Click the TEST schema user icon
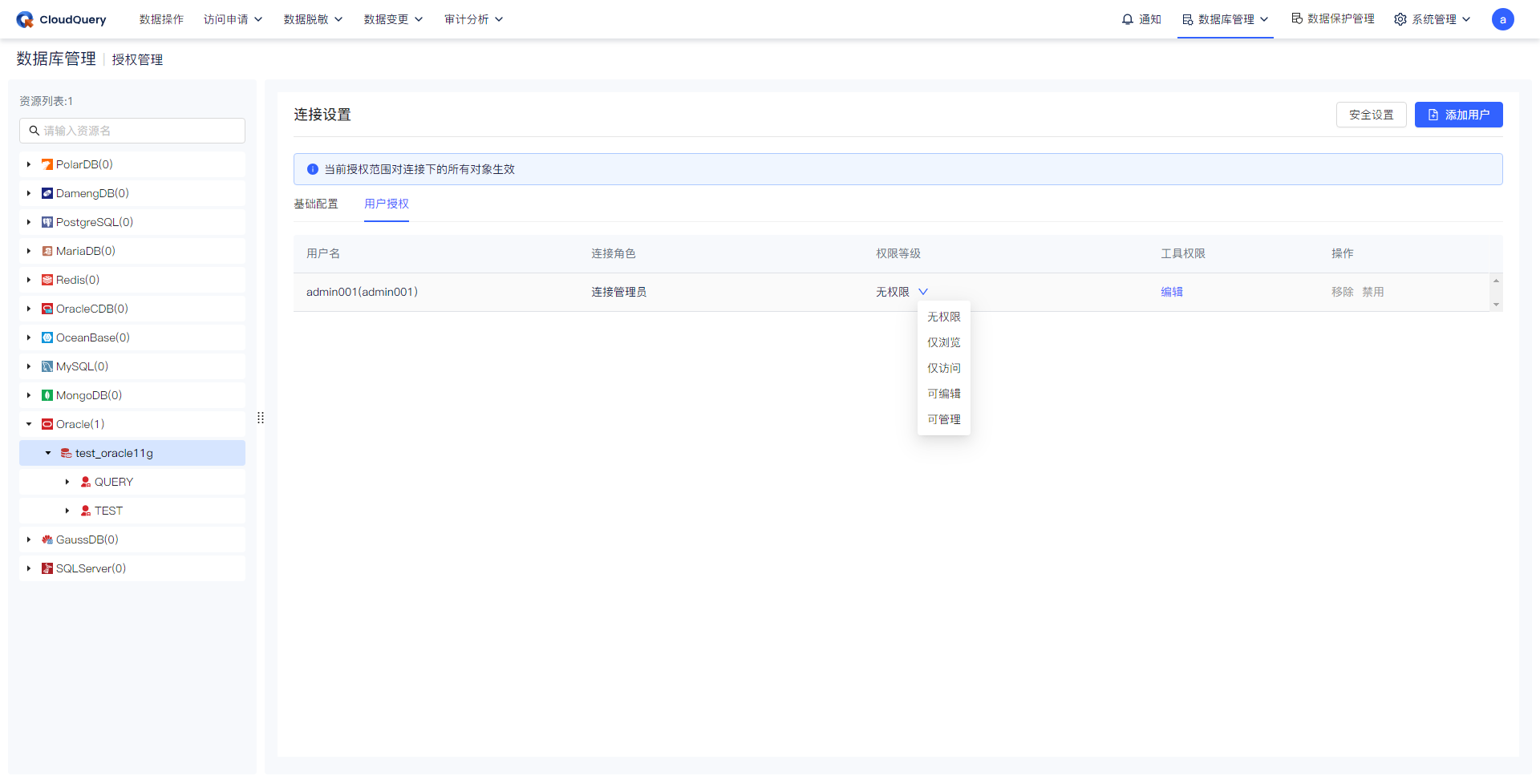This screenshot has width=1540, height=784. 86,511
